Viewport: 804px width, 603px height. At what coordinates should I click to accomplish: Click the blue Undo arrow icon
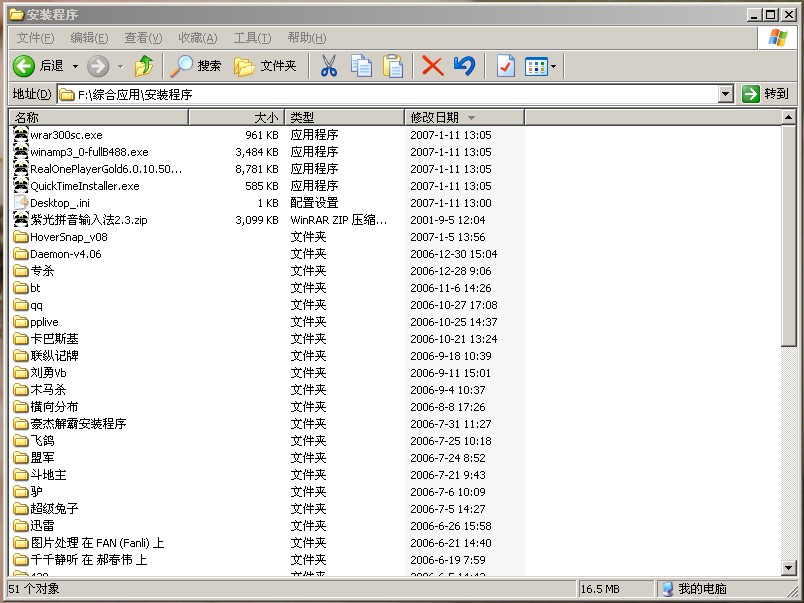click(464, 66)
